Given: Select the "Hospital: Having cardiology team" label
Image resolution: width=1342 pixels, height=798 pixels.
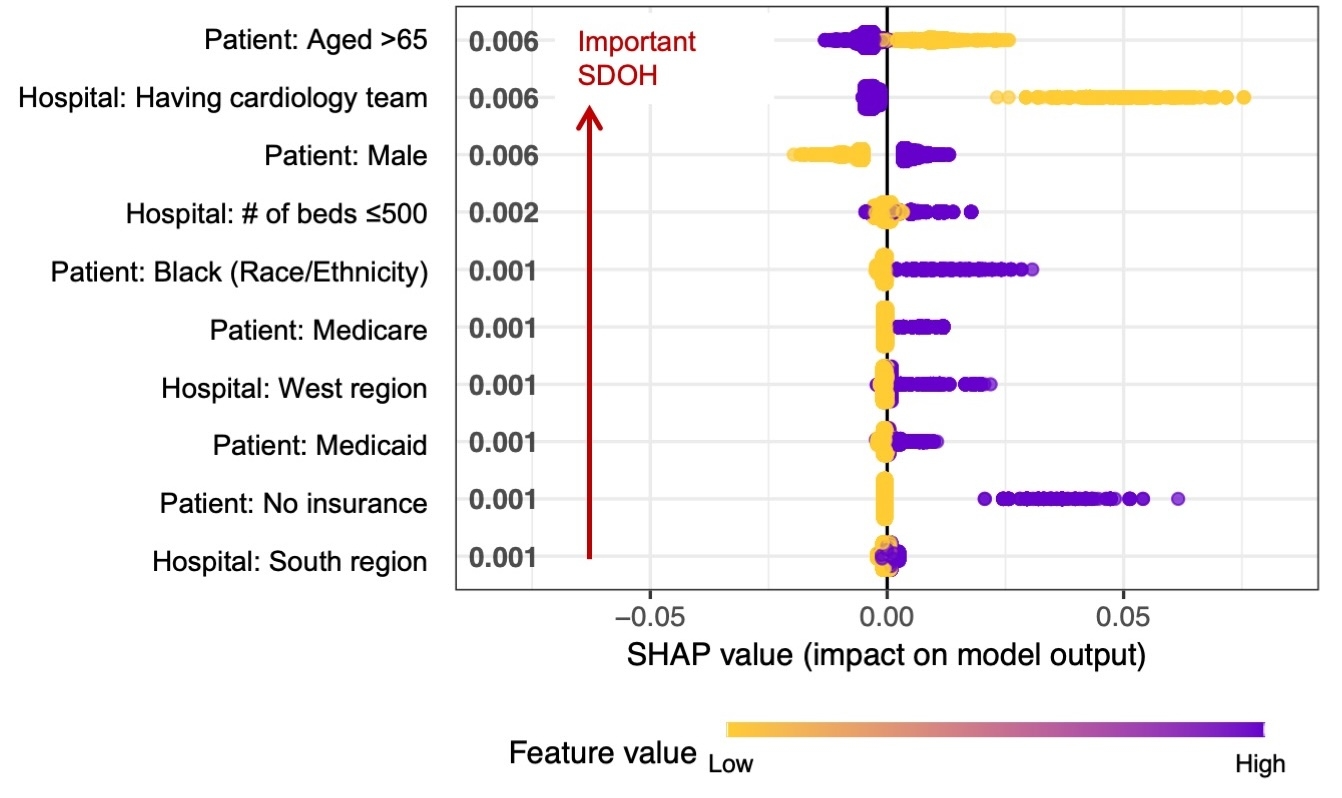Looking at the screenshot, I should click(x=223, y=98).
